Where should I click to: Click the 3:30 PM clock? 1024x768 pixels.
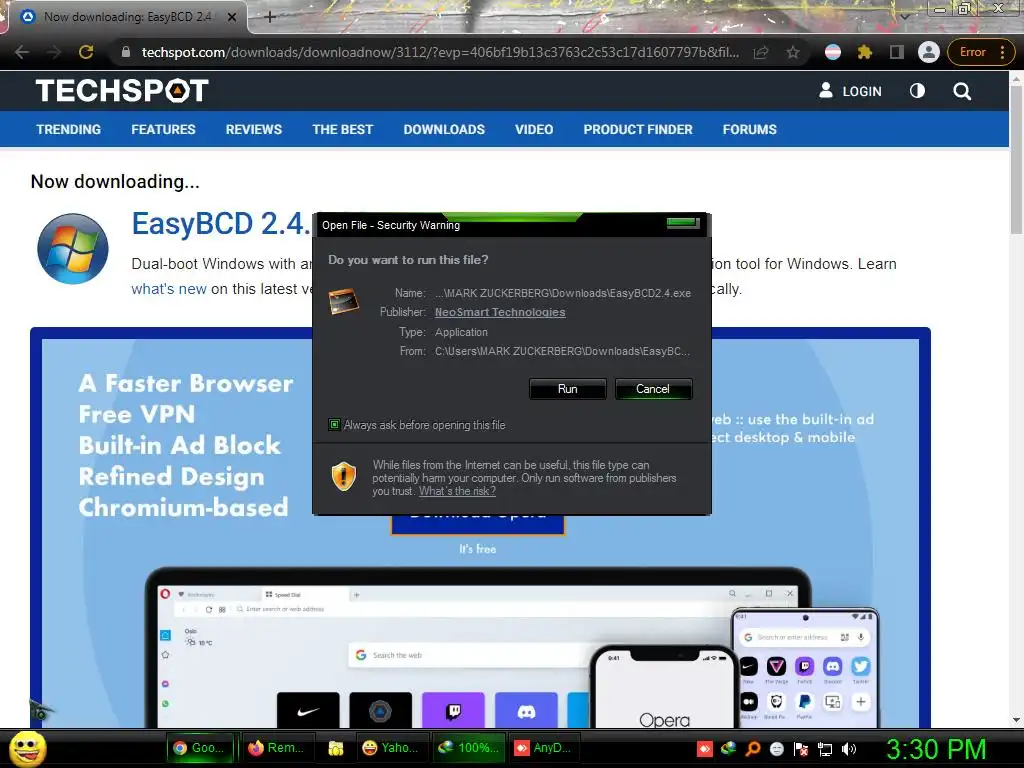(x=936, y=749)
